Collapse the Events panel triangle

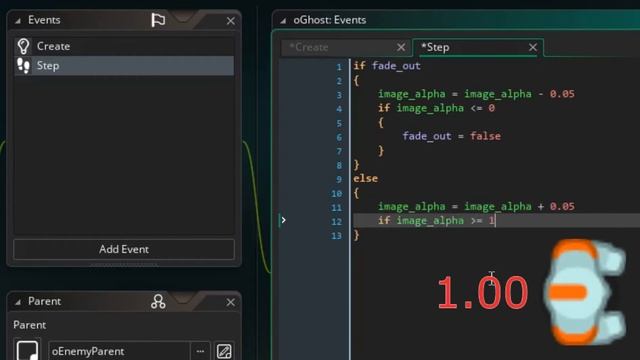(18, 20)
